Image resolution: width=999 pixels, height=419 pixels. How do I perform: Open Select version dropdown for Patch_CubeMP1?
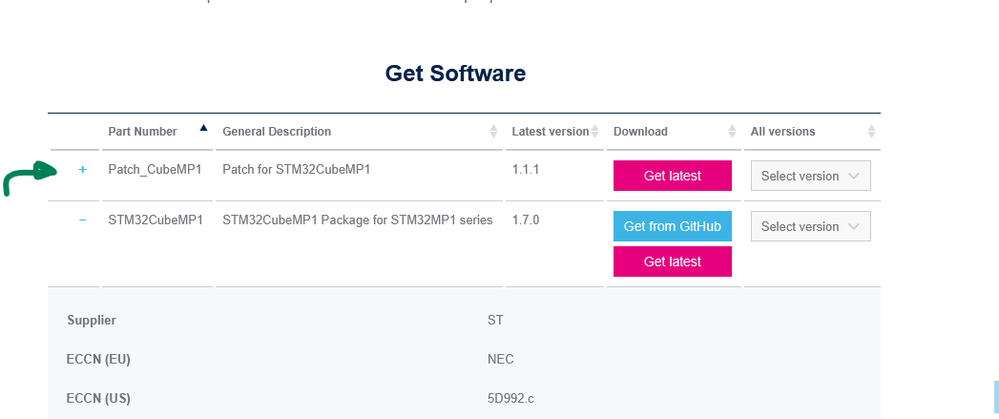tap(810, 176)
